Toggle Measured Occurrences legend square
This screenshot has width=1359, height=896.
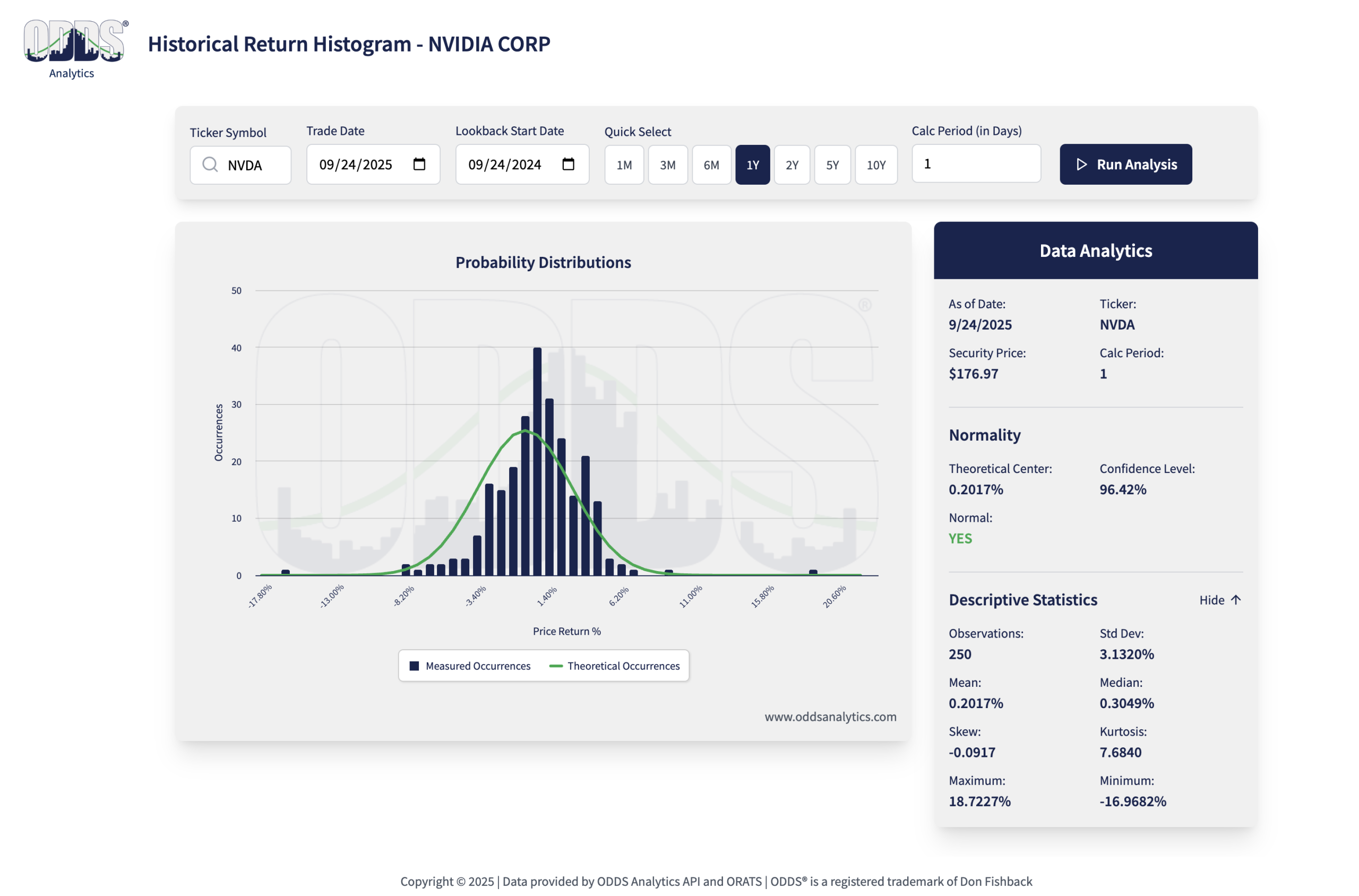(414, 666)
